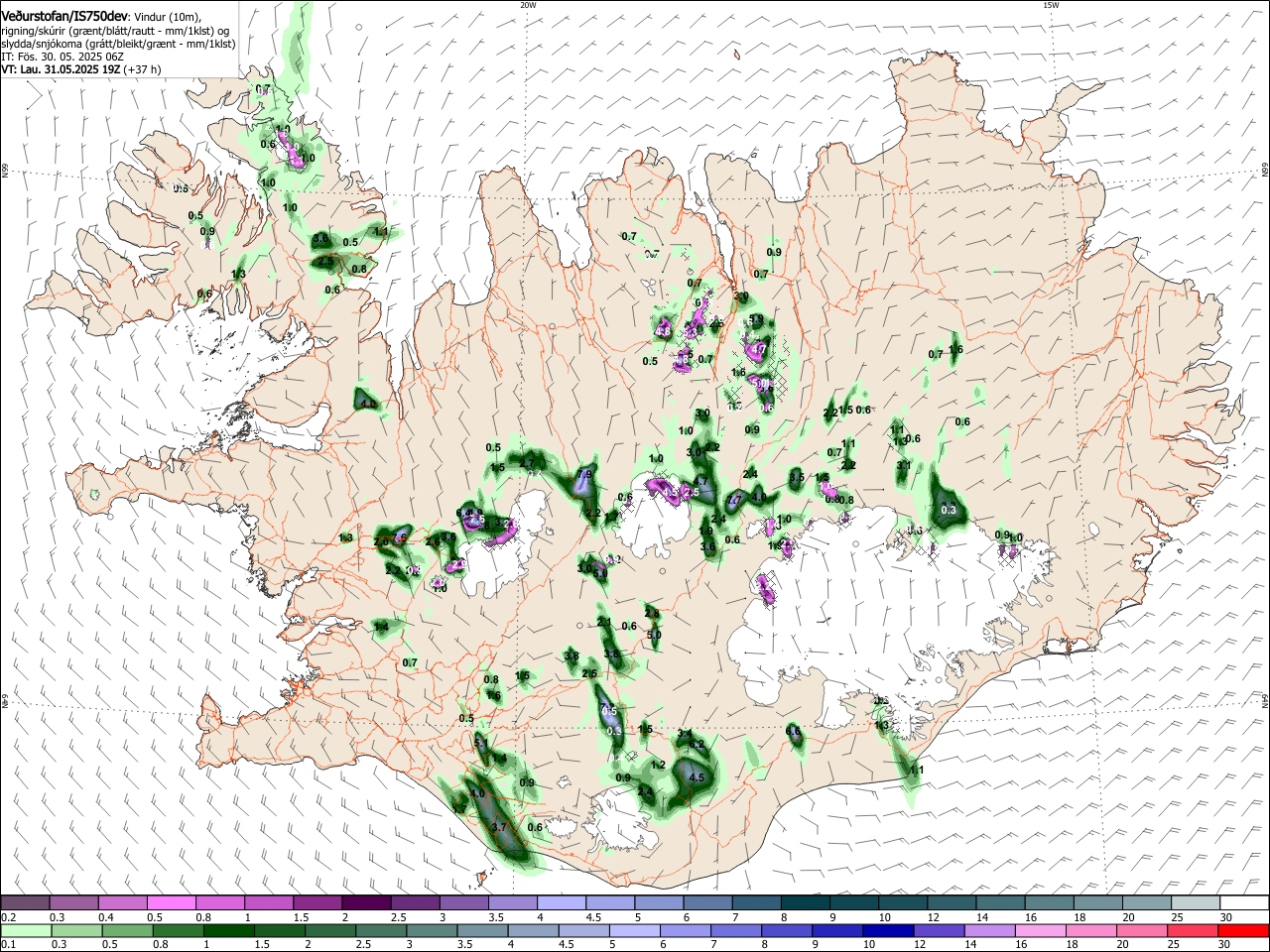Click the map value "2.7" in the green band
The height and width of the screenshot is (952, 1270).
pos(527,463)
